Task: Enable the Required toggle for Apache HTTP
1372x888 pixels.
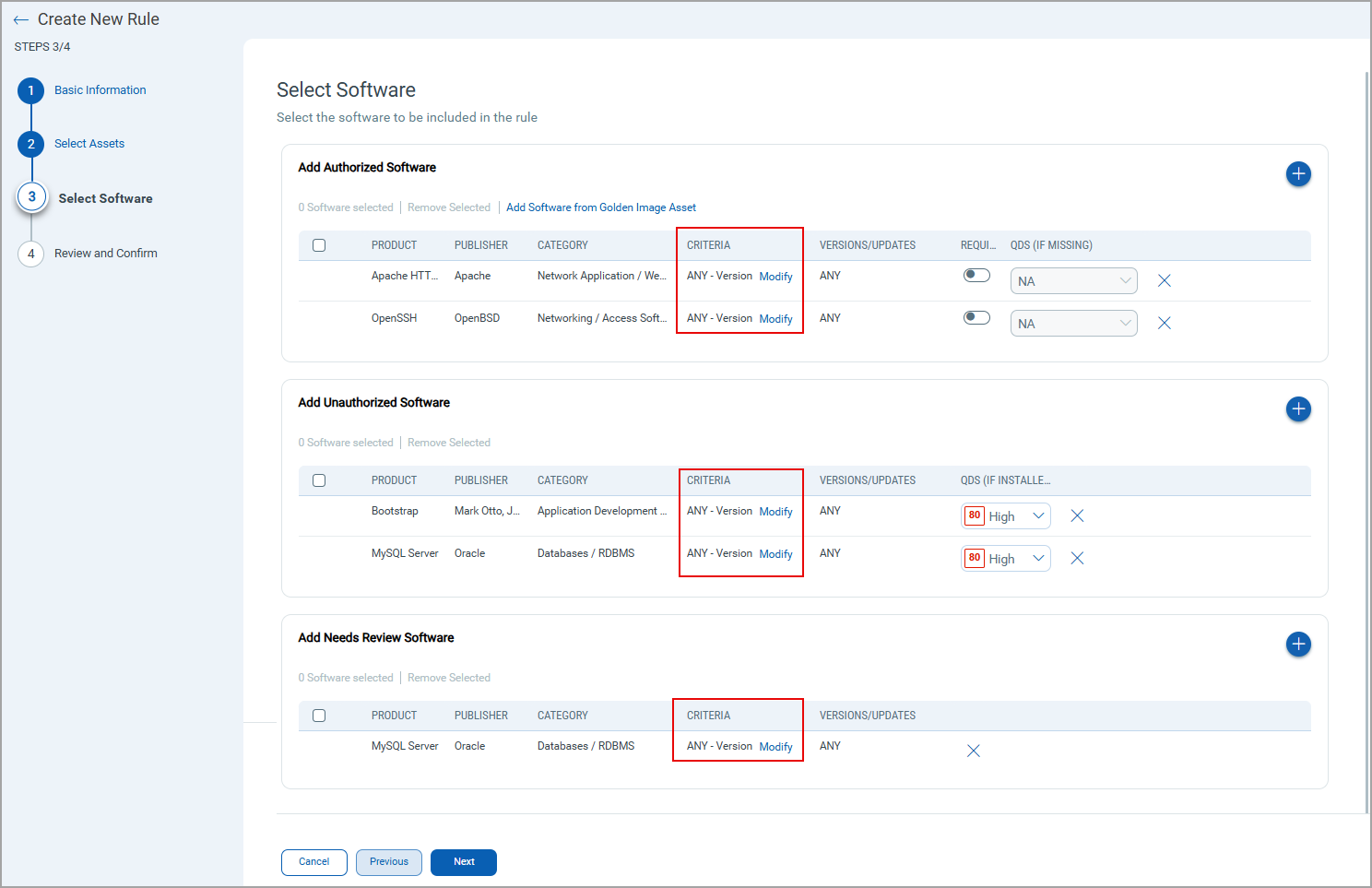Action: click(976, 274)
